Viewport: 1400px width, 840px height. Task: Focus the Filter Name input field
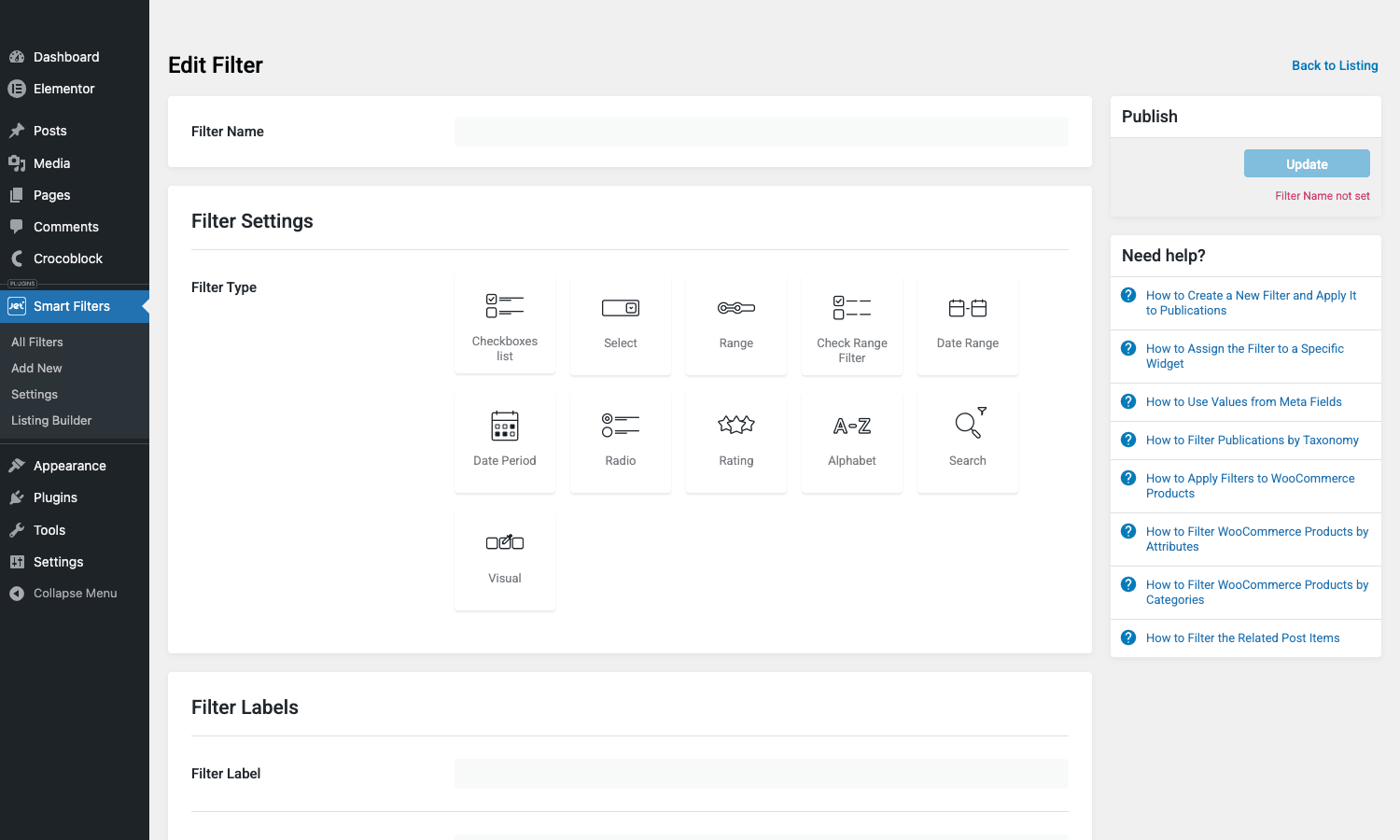(762, 132)
